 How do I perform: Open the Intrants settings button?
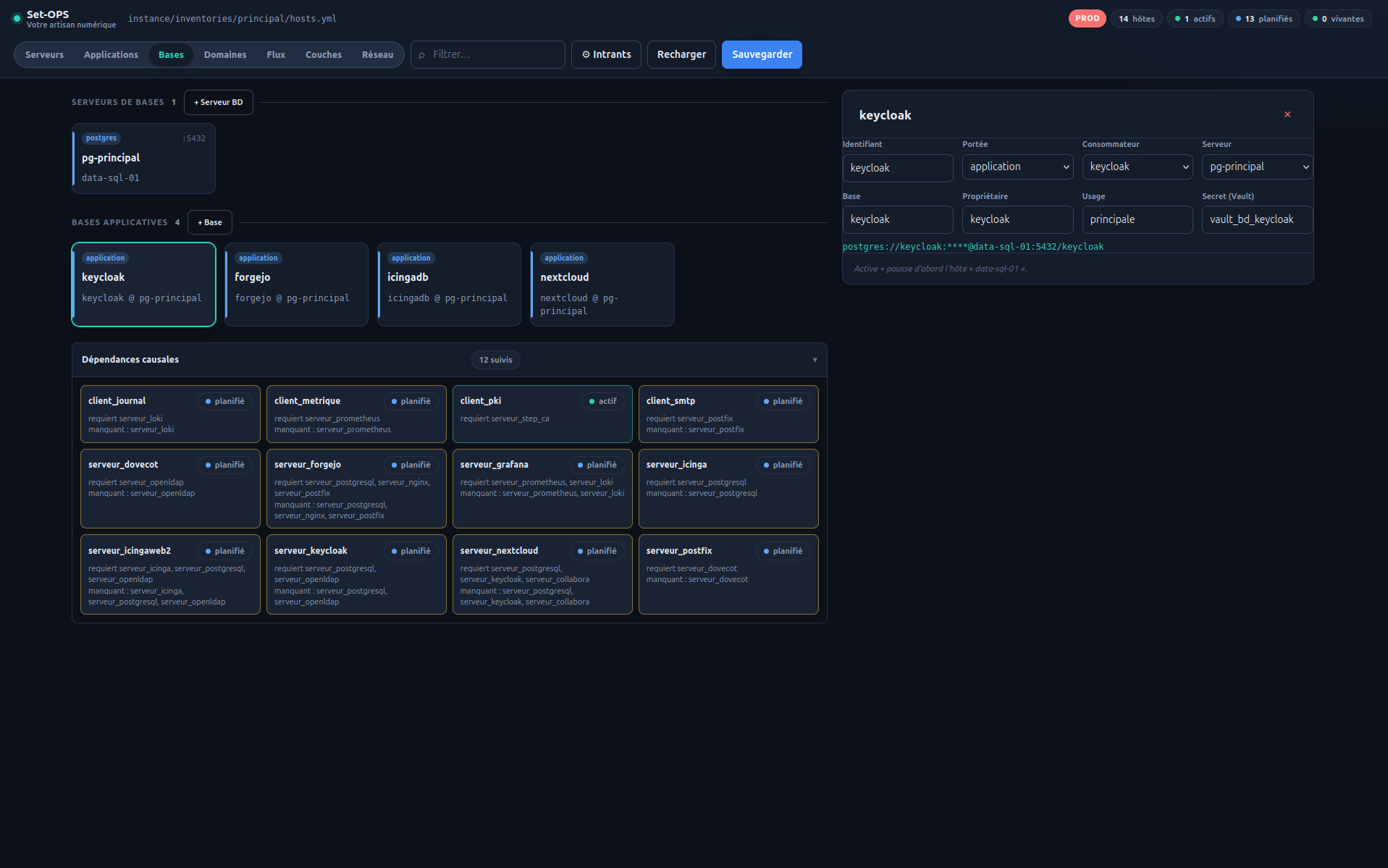(x=606, y=55)
